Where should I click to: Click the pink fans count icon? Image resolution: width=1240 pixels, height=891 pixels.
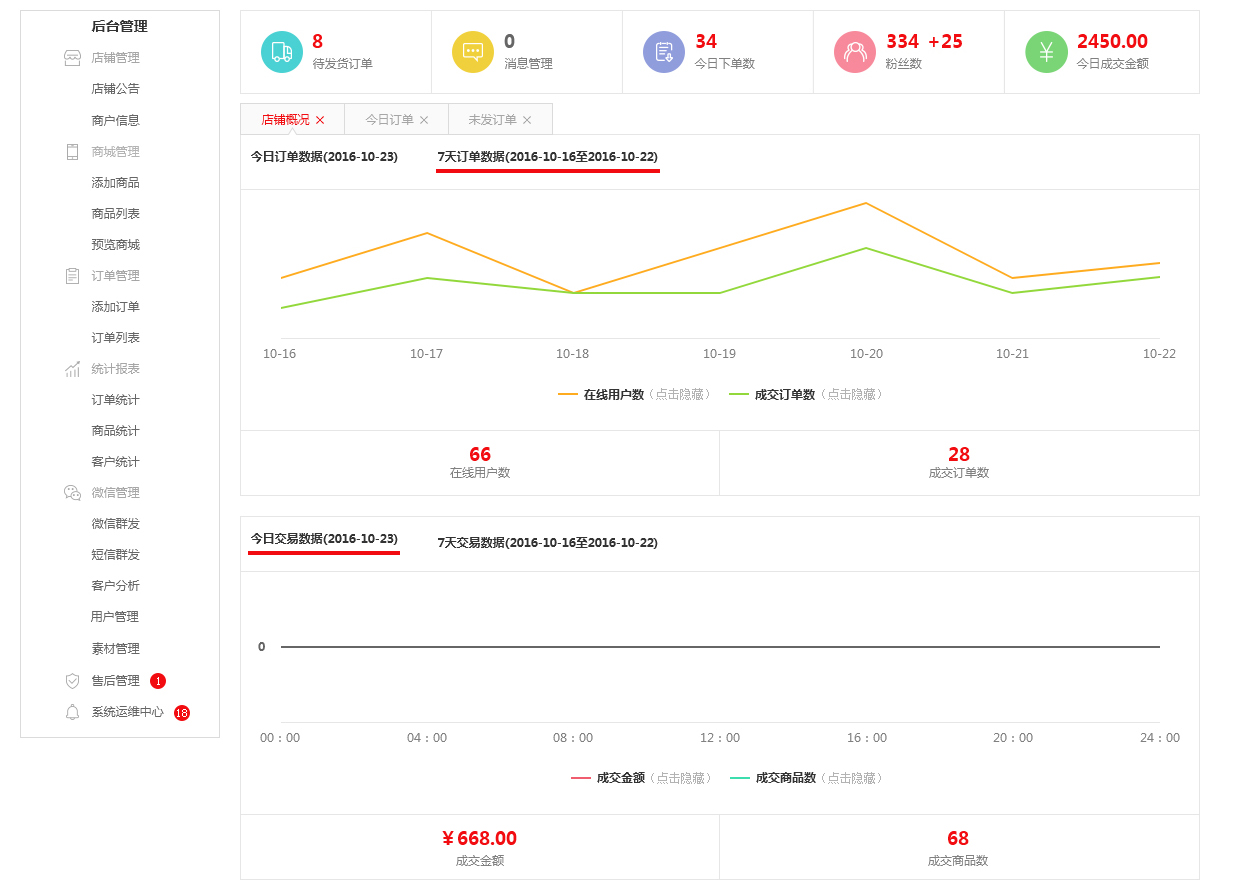click(855, 52)
